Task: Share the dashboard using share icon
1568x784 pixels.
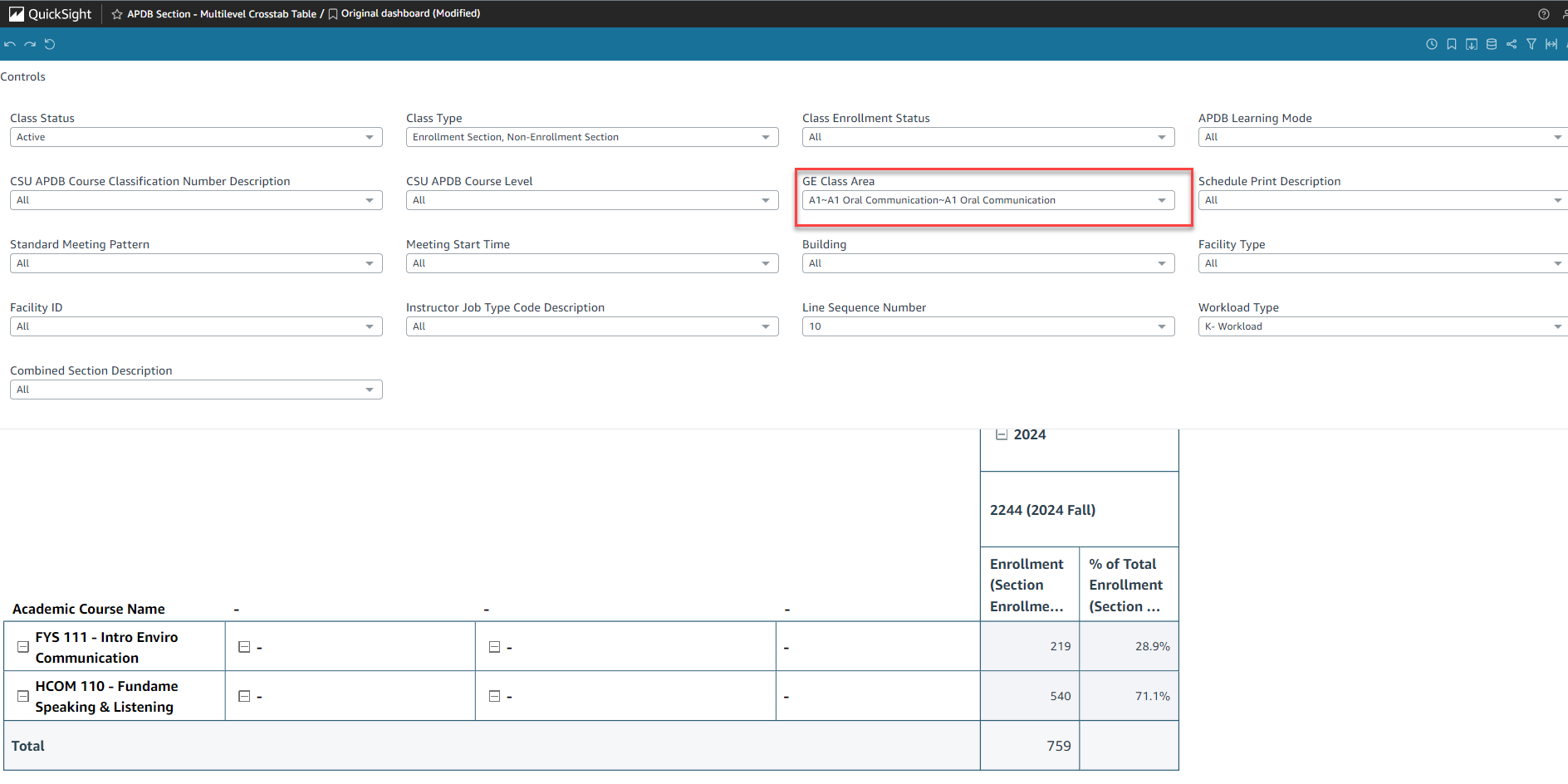Action: tap(1512, 44)
